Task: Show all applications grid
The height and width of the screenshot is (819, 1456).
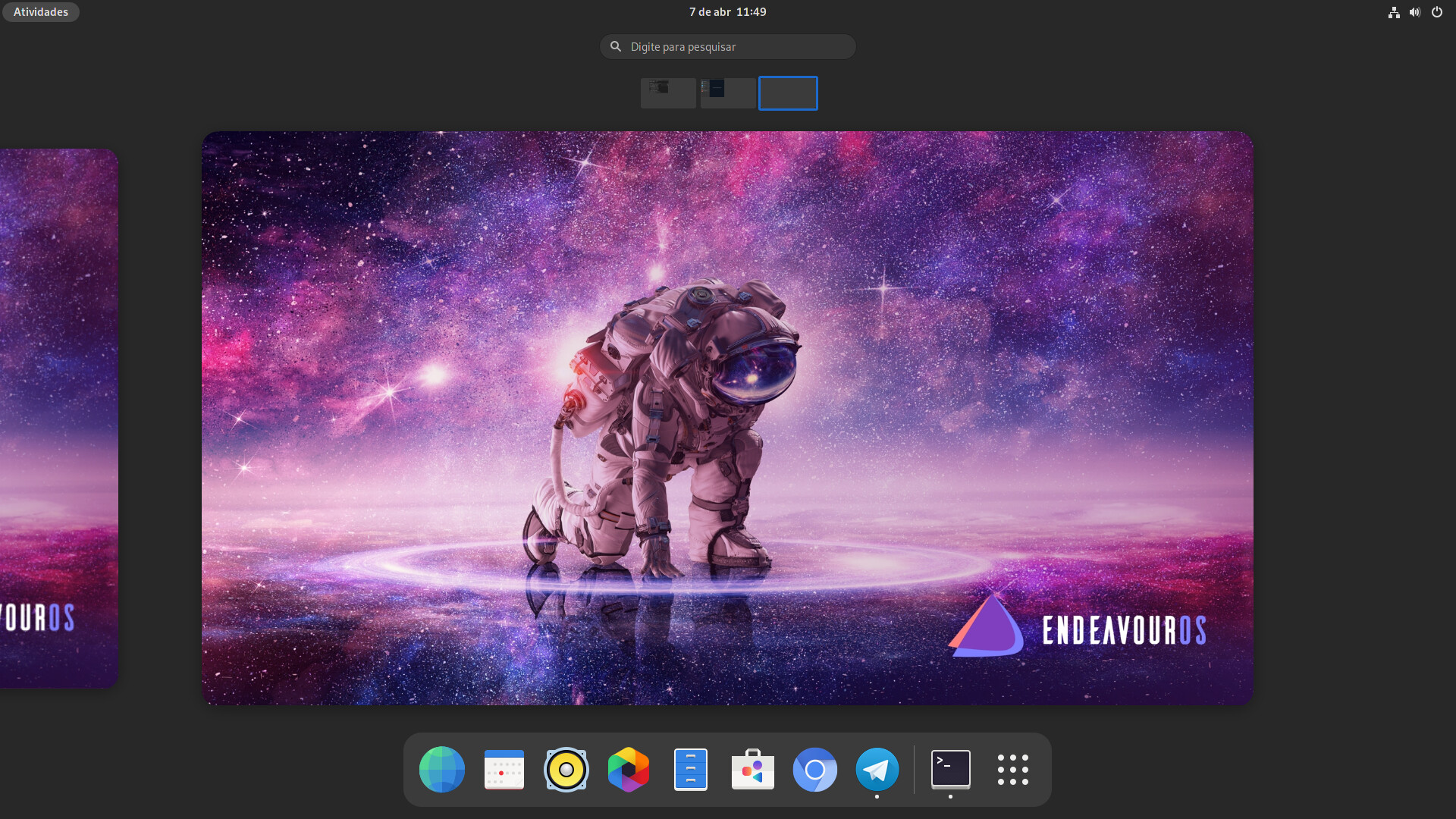Action: (x=1013, y=770)
